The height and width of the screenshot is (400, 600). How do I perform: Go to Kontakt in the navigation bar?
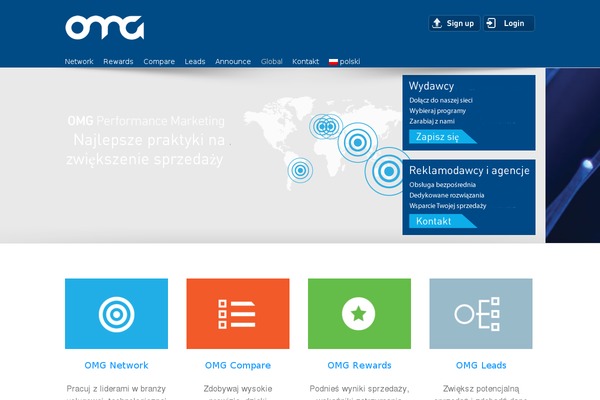point(305,62)
